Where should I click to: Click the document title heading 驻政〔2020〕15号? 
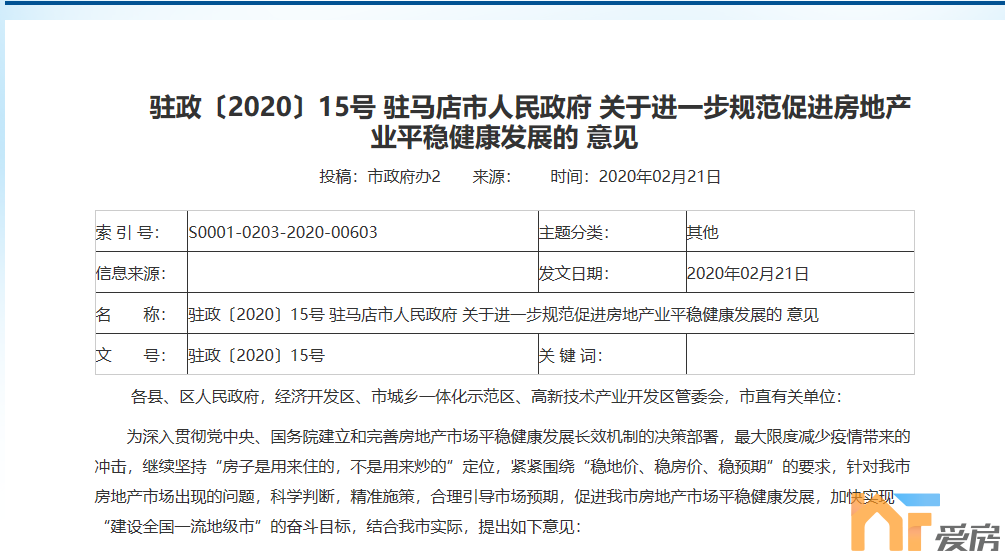[x=529, y=122]
